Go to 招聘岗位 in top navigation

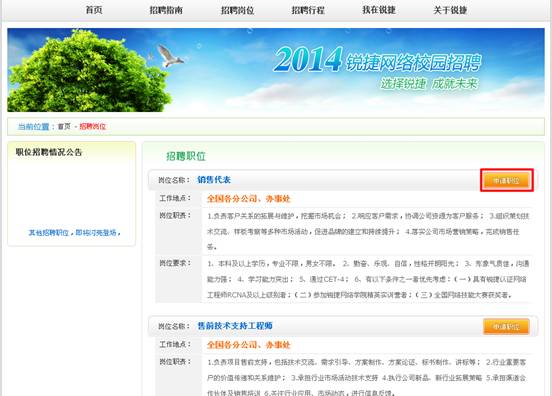click(237, 10)
